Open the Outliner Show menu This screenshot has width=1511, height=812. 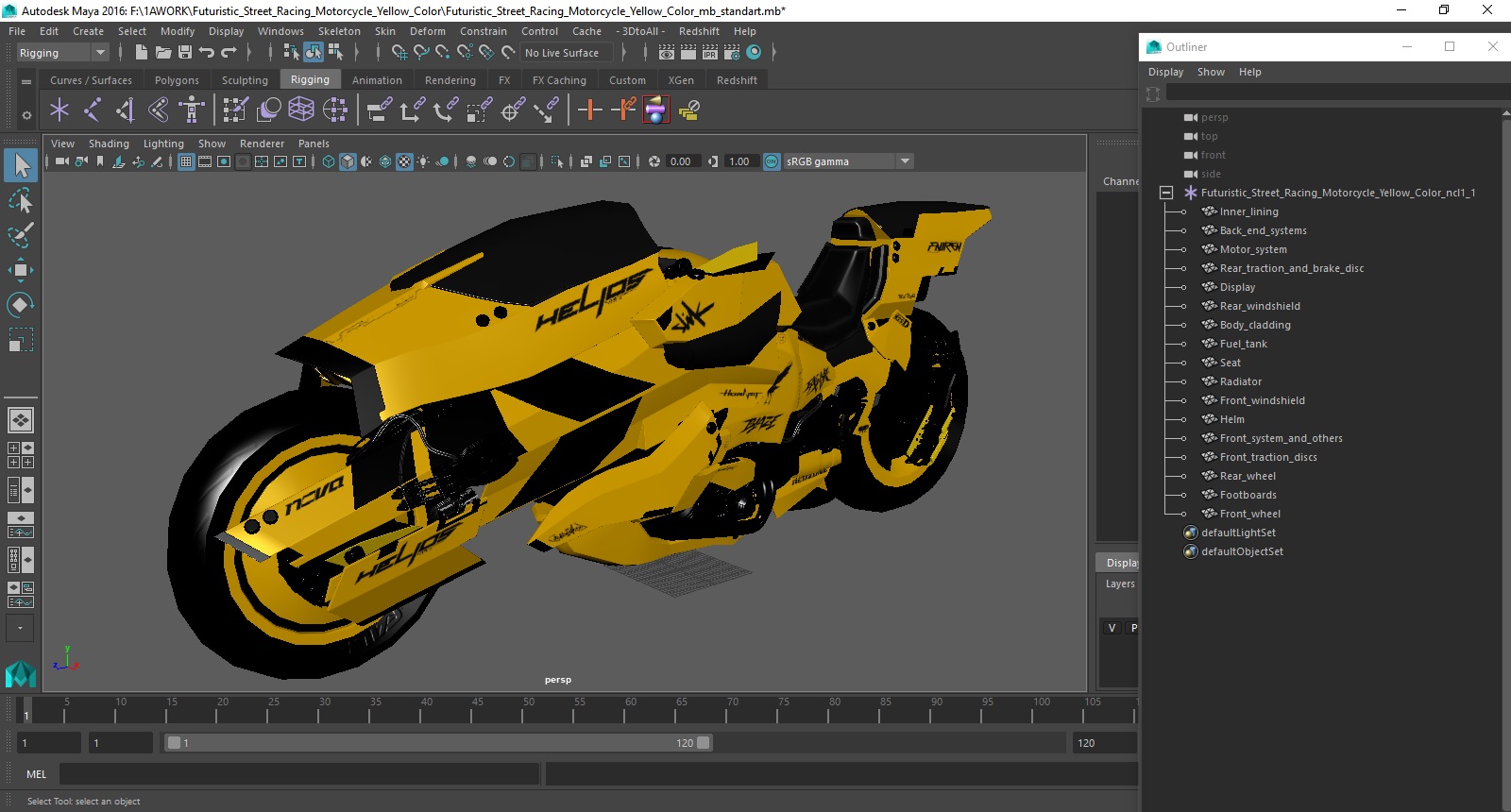click(x=1211, y=72)
